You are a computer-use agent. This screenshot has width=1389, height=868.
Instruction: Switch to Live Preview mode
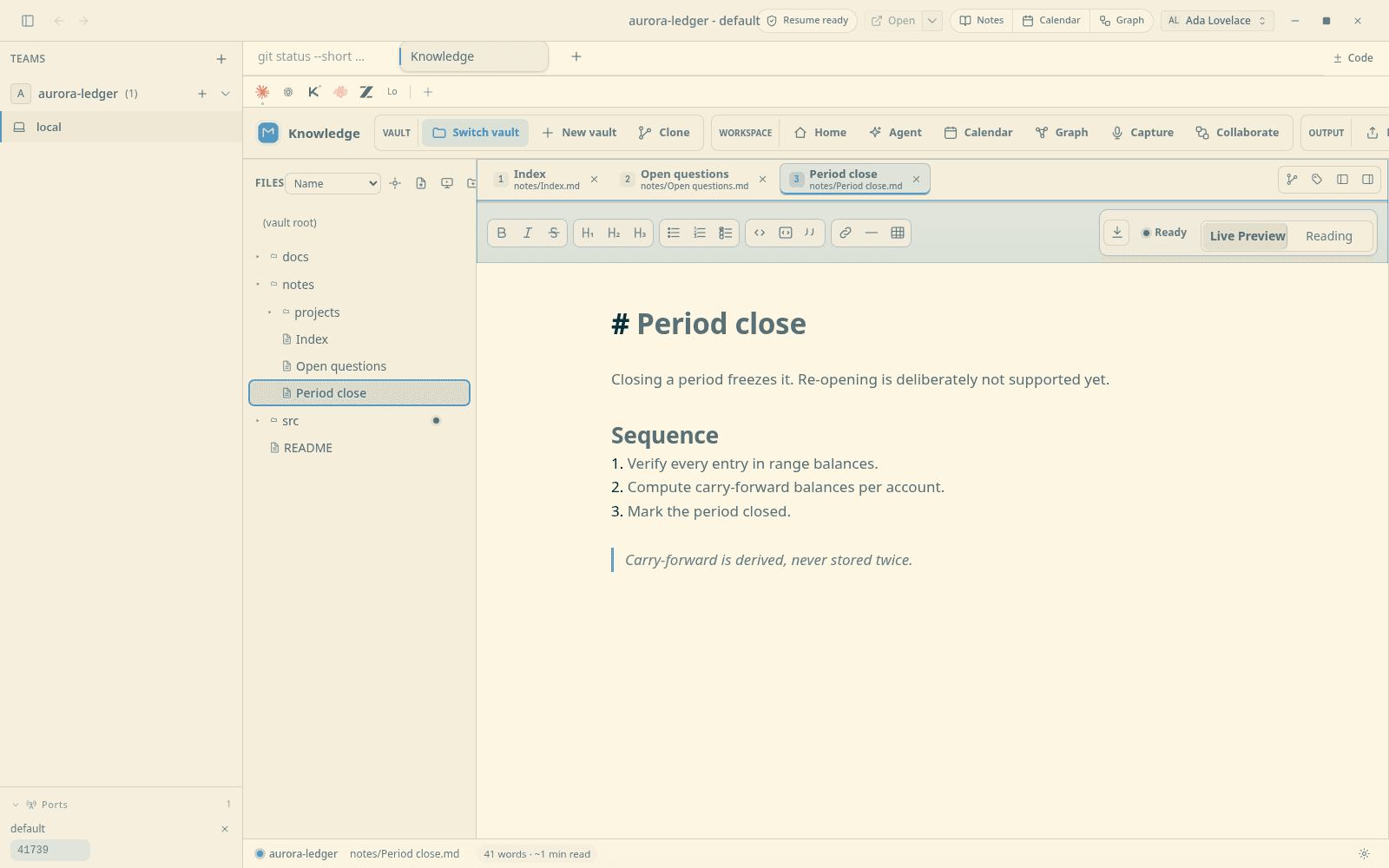click(1247, 236)
